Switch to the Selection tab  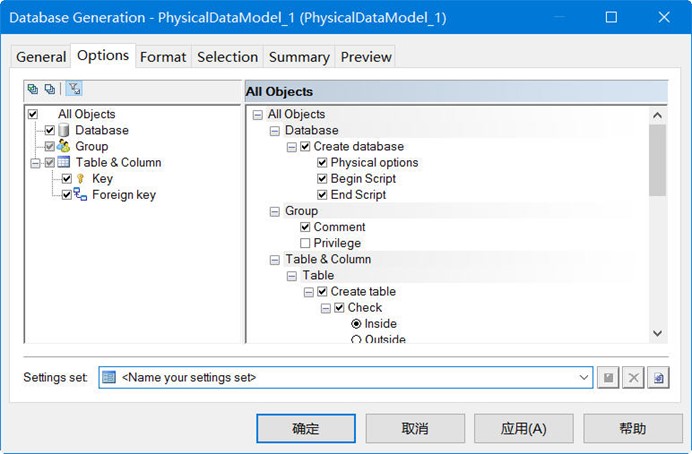(227, 57)
